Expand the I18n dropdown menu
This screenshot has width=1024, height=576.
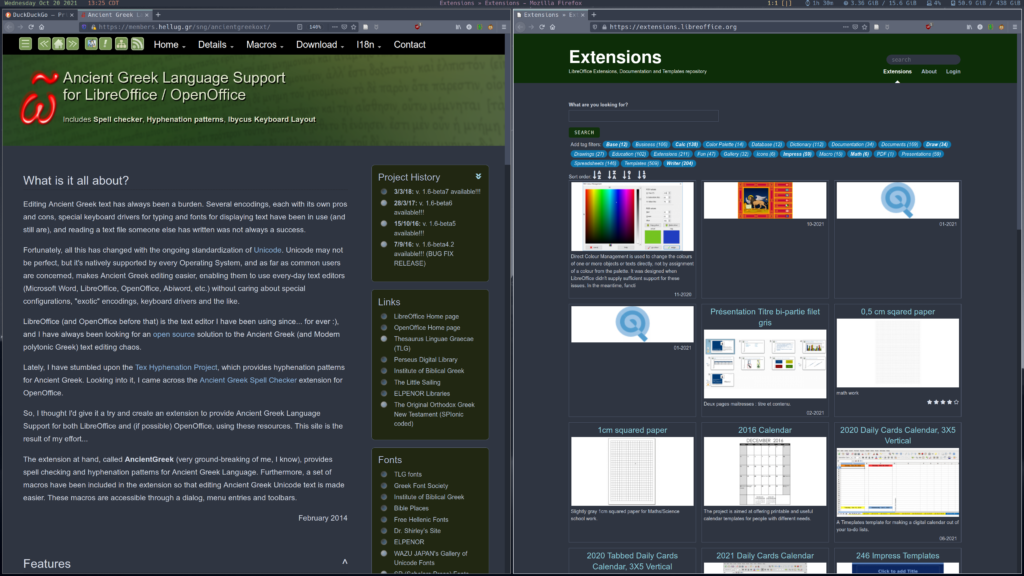(x=368, y=44)
